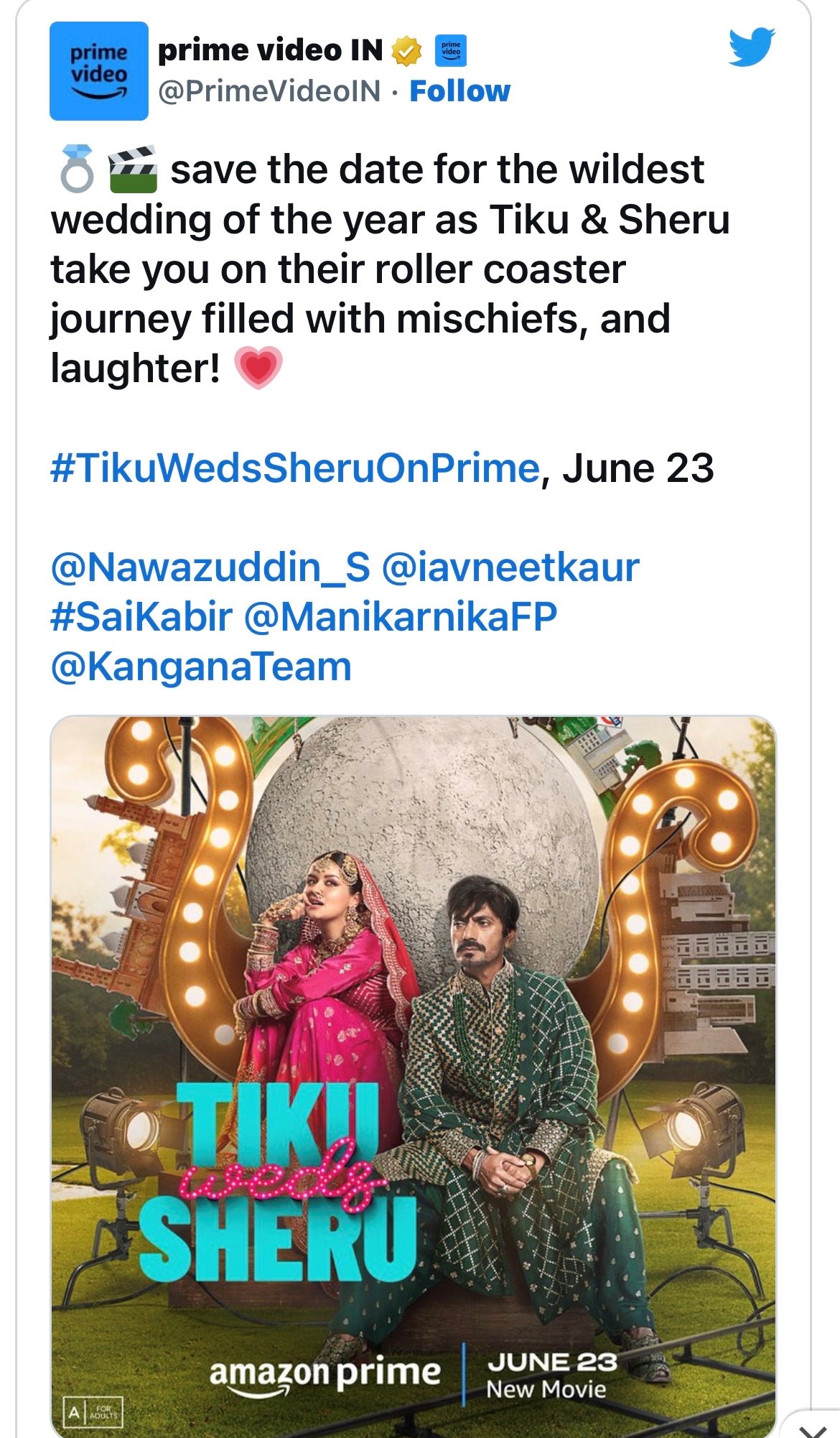Open the Tiku Weds Sheru poster image
The image size is (840, 1438).
click(x=414, y=1006)
